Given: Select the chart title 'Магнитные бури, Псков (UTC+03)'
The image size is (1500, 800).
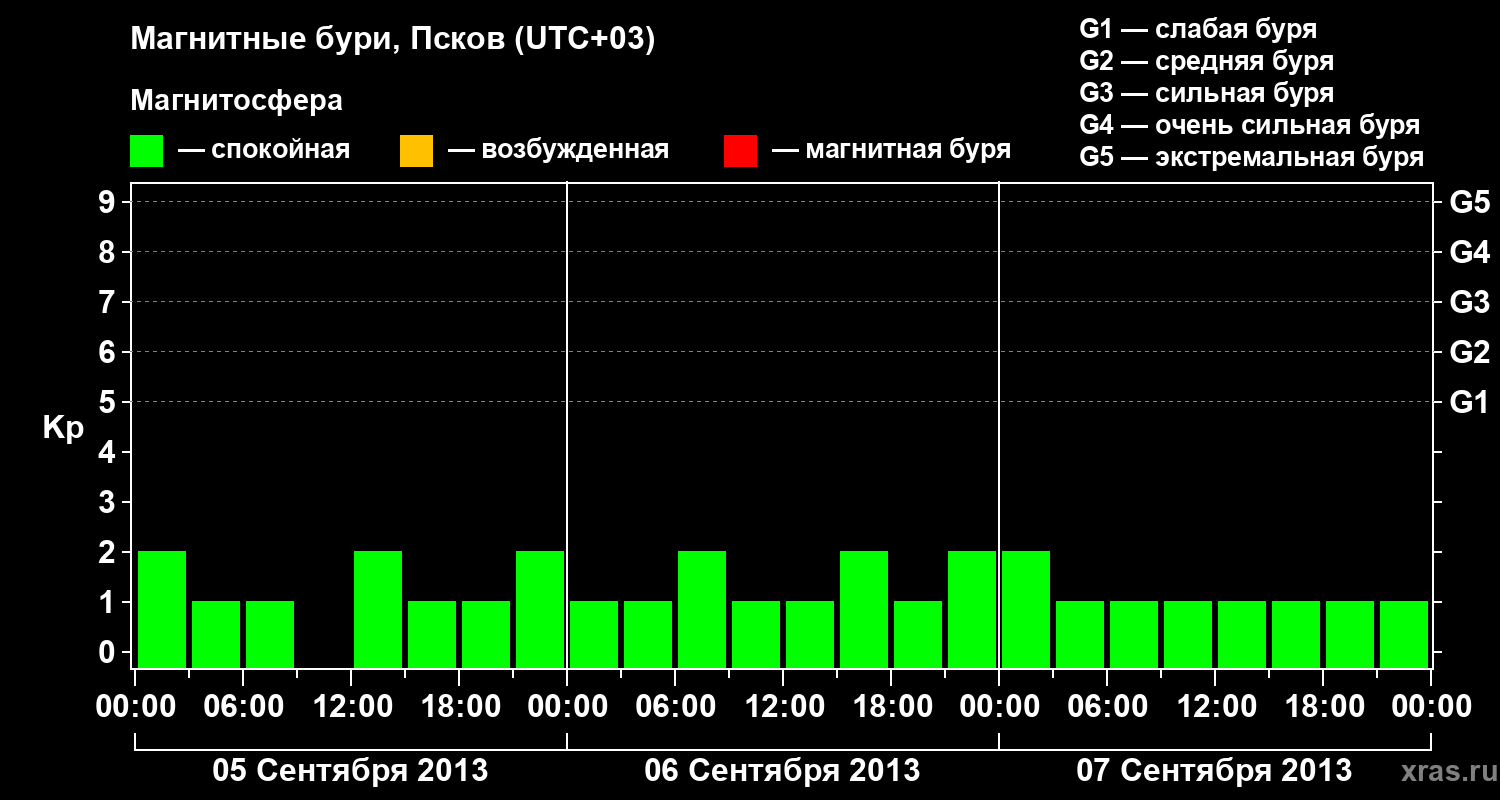Looking at the screenshot, I should click(x=393, y=40).
